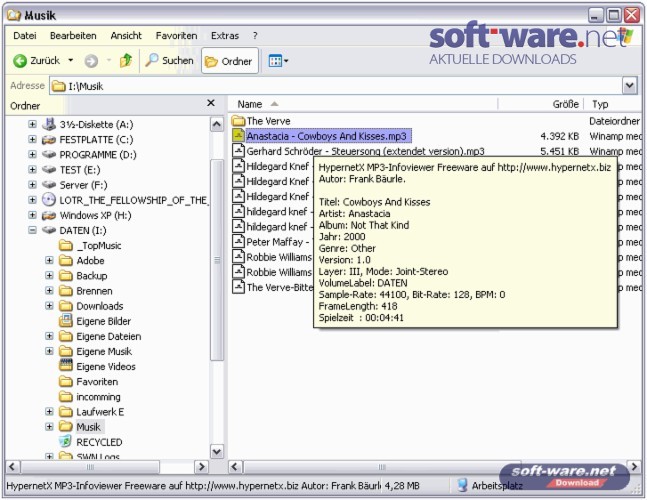Expand the TEST (E:) node
The width and height of the screenshot is (647, 500).
(32, 169)
